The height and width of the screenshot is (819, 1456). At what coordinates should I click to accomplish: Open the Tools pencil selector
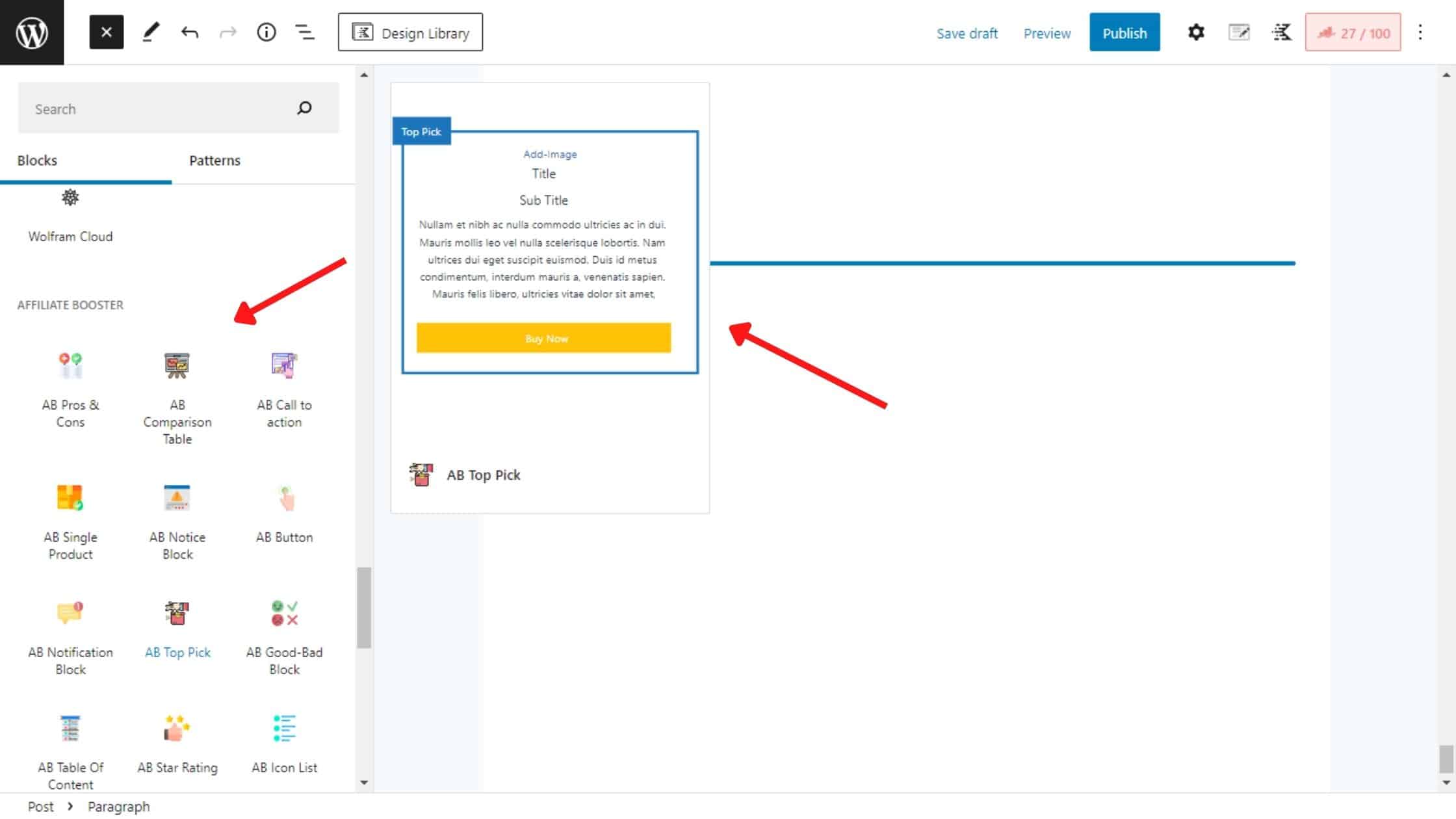click(151, 32)
